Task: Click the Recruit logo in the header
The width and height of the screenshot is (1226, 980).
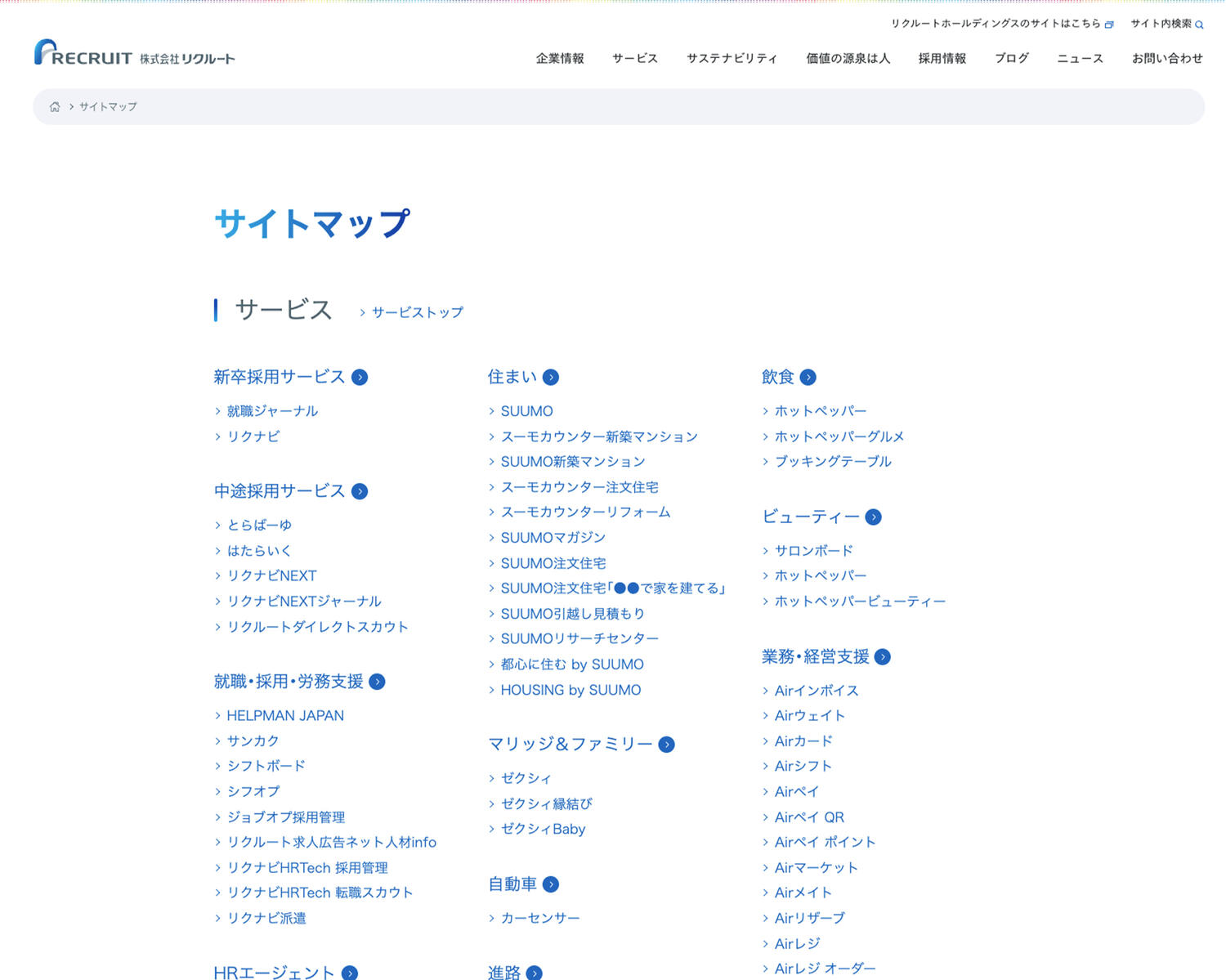Action: click(135, 53)
